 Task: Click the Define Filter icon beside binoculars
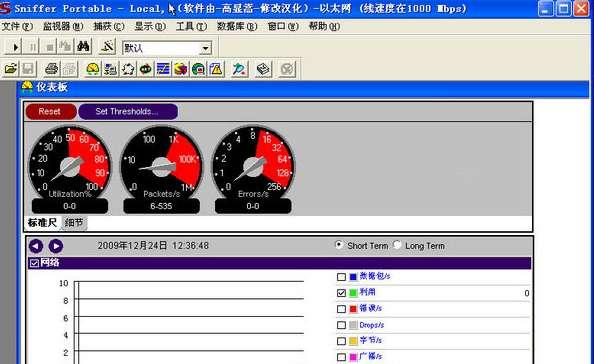click(107, 47)
